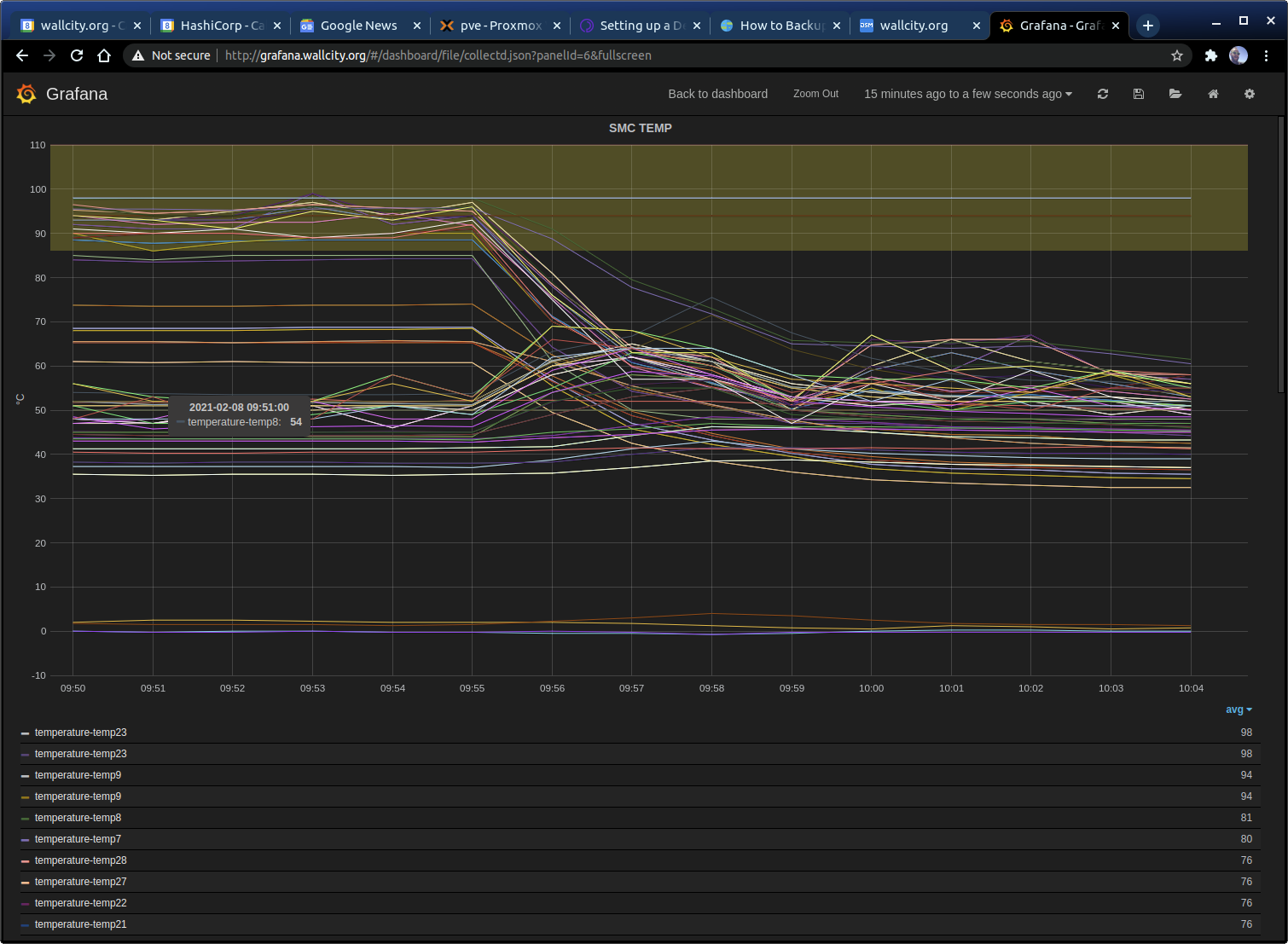Click Back to dashboard

[717, 94]
